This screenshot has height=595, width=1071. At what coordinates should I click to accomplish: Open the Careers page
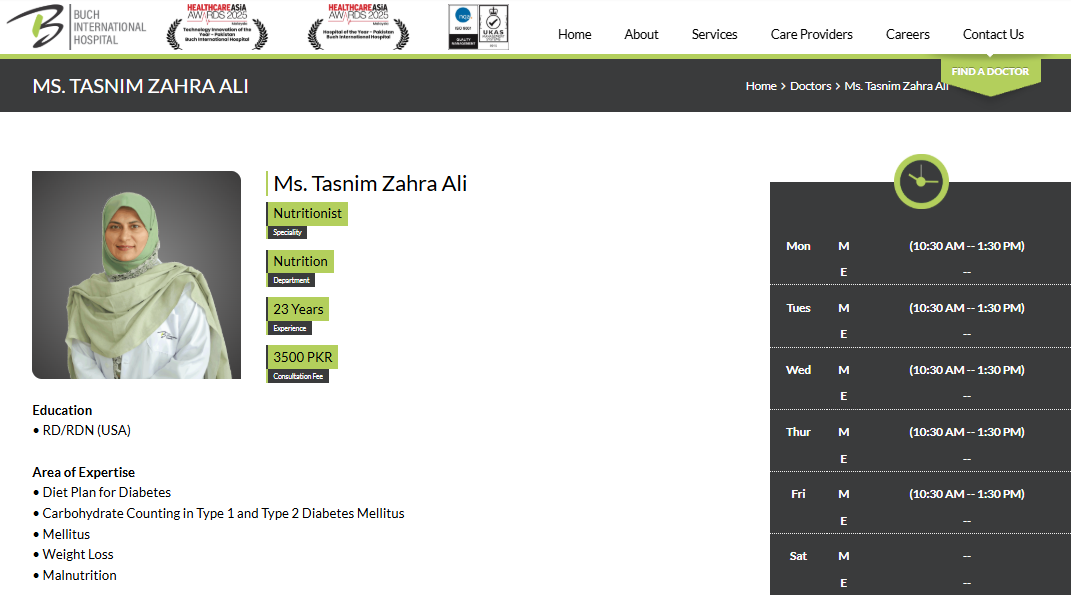click(x=907, y=34)
